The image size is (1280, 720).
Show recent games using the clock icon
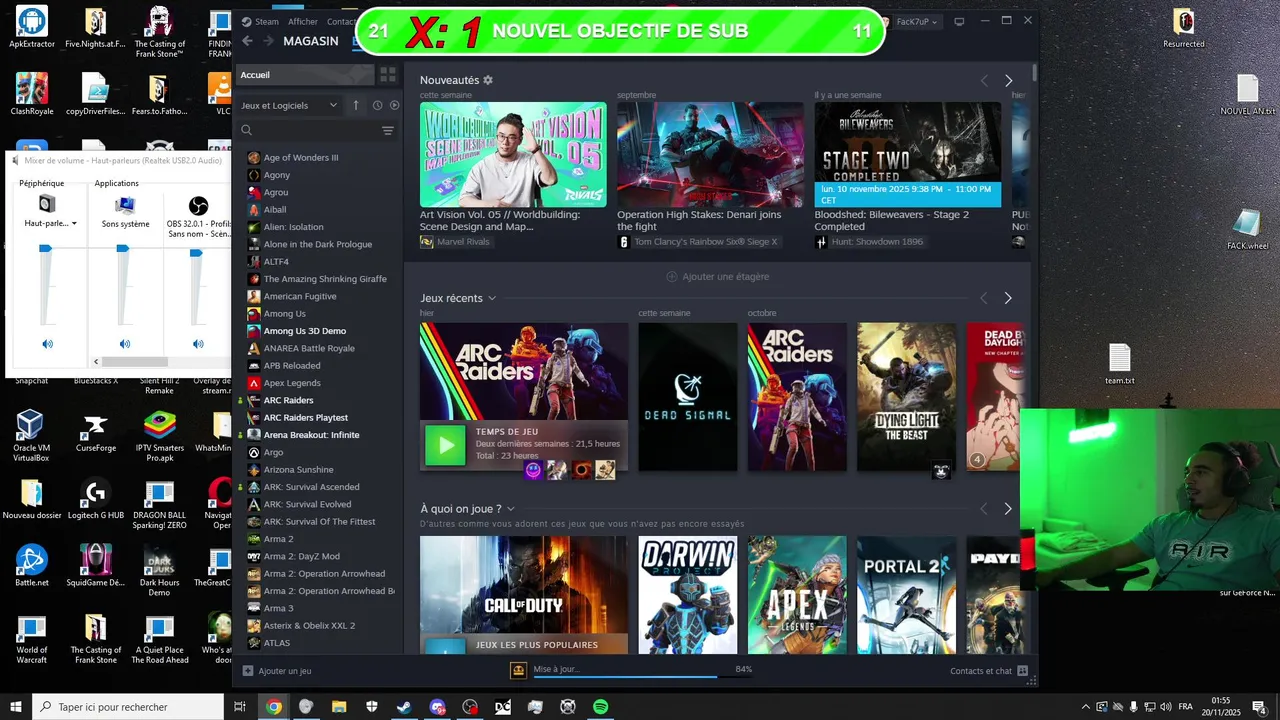click(x=377, y=105)
